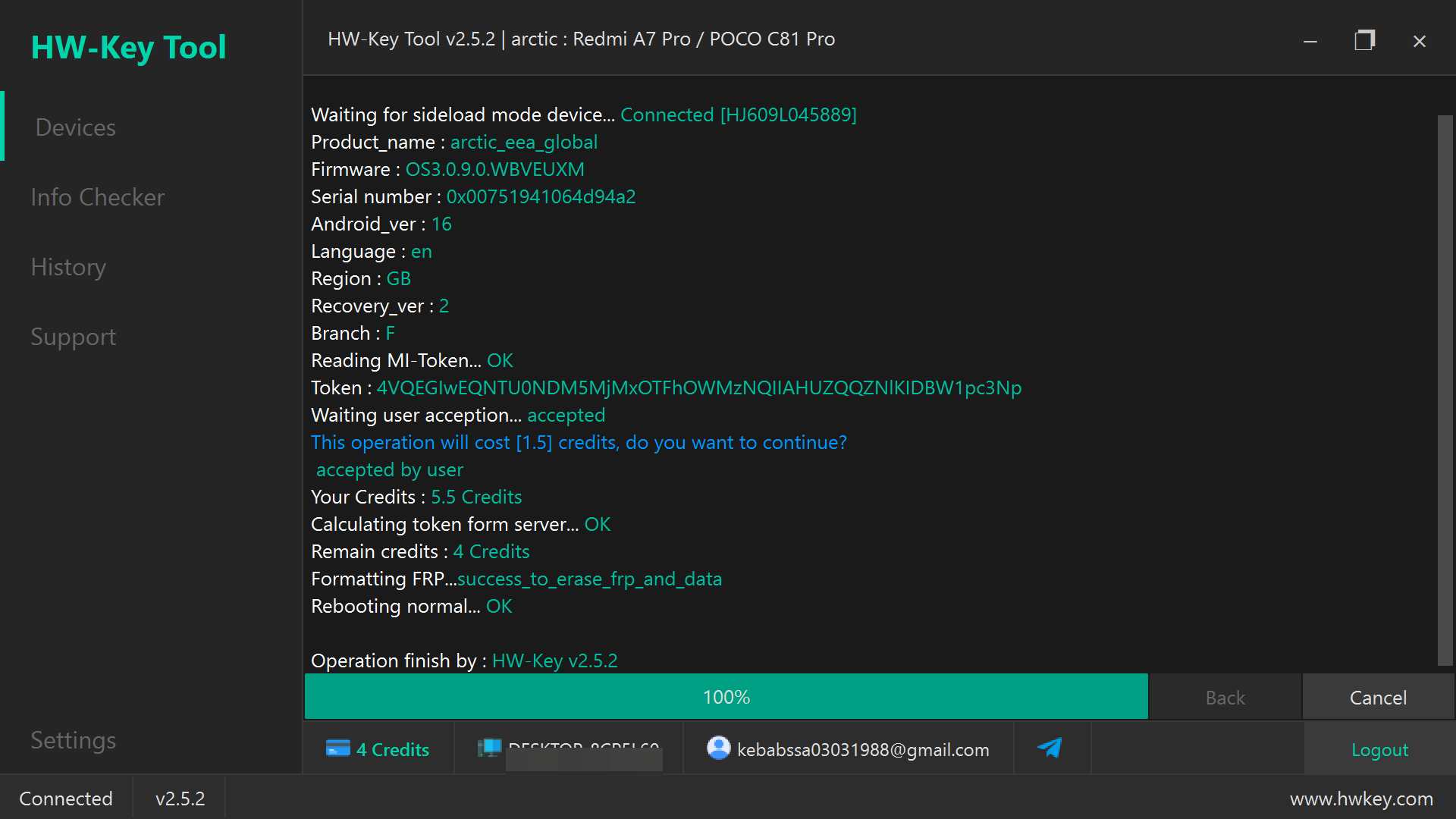Restore down the HW-Key Tool window
The image size is (1456, 819).
click(1365, 40)
